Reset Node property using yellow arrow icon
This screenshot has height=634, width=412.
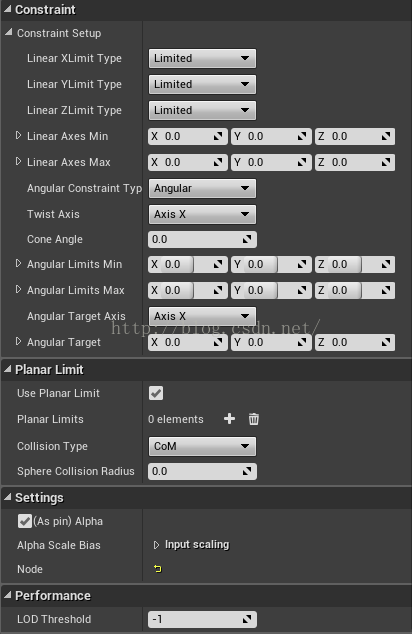(158, 569)
